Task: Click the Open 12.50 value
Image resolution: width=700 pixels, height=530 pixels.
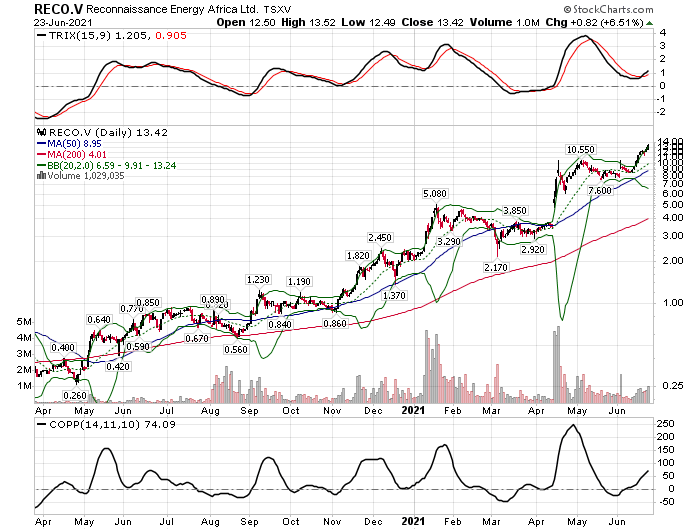Action: coord(246,22)
